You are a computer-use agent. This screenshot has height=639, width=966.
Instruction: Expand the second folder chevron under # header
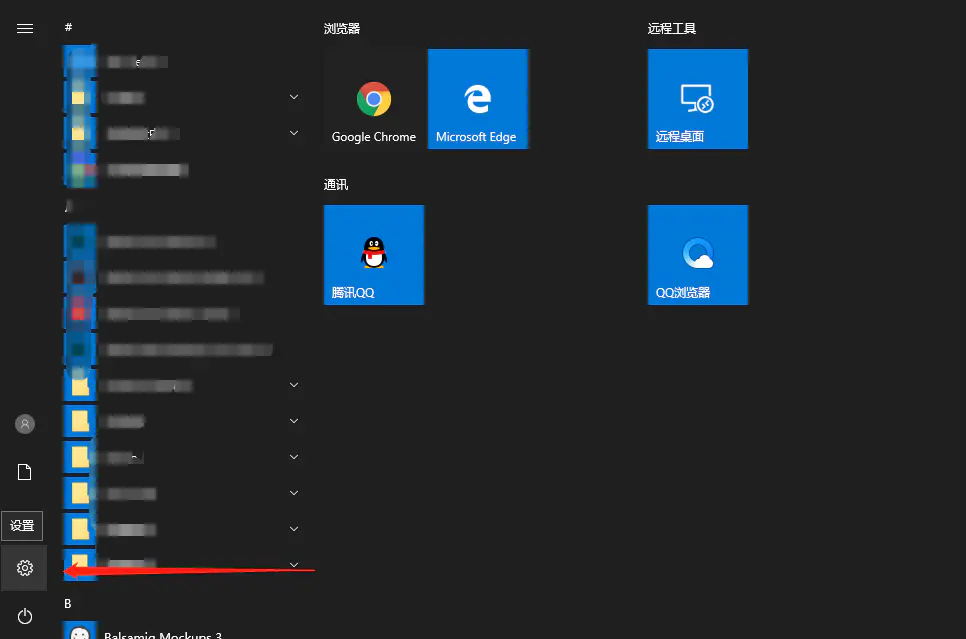coord(294,132)
